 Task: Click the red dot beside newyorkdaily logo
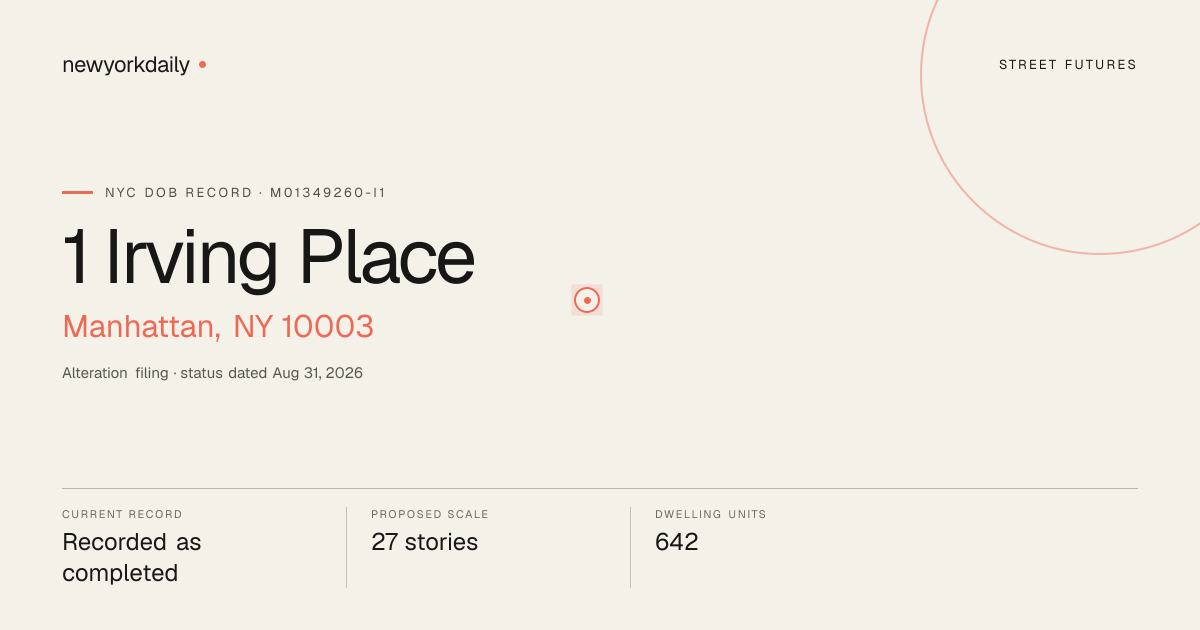pyautogui.click(x=202, y=64)
